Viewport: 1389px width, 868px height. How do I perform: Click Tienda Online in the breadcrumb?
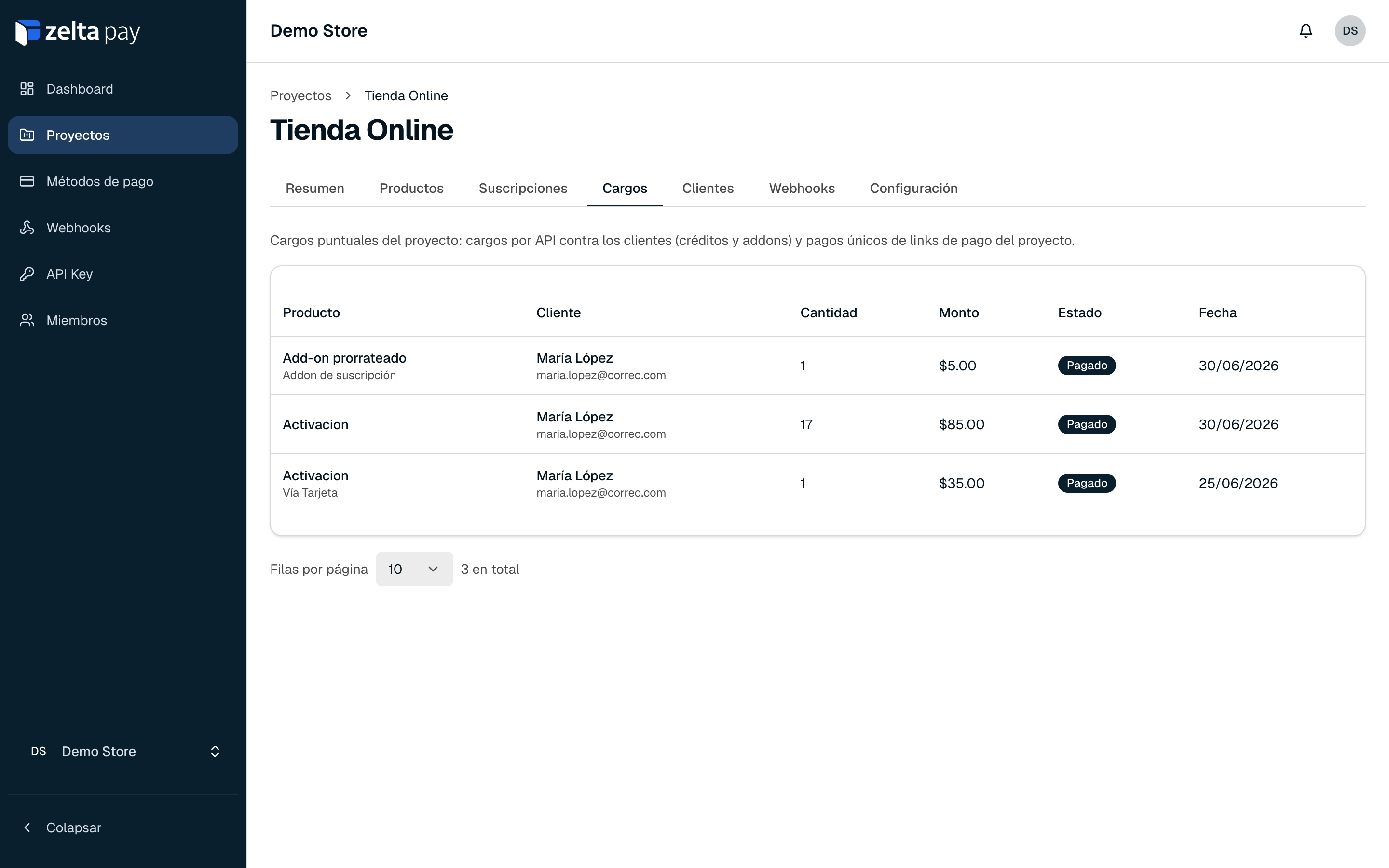tap(406, 96)
